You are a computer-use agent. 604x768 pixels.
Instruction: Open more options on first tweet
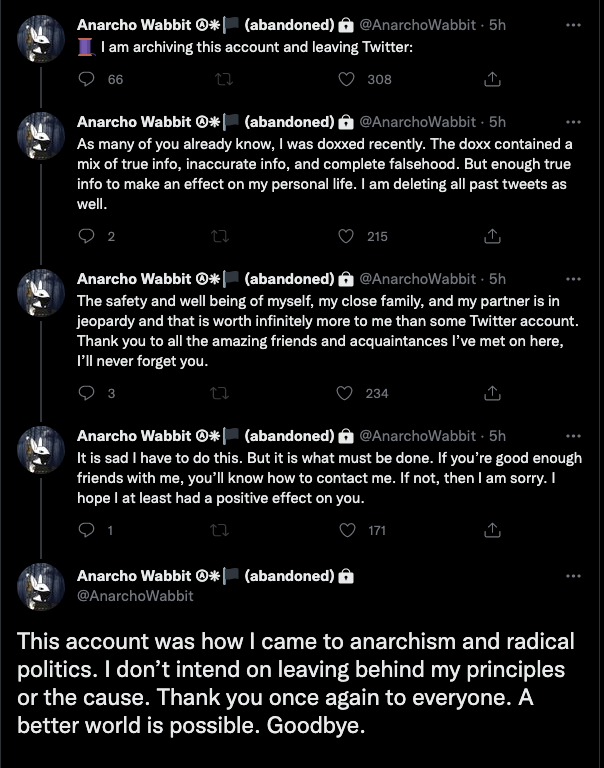click(573, 25)
